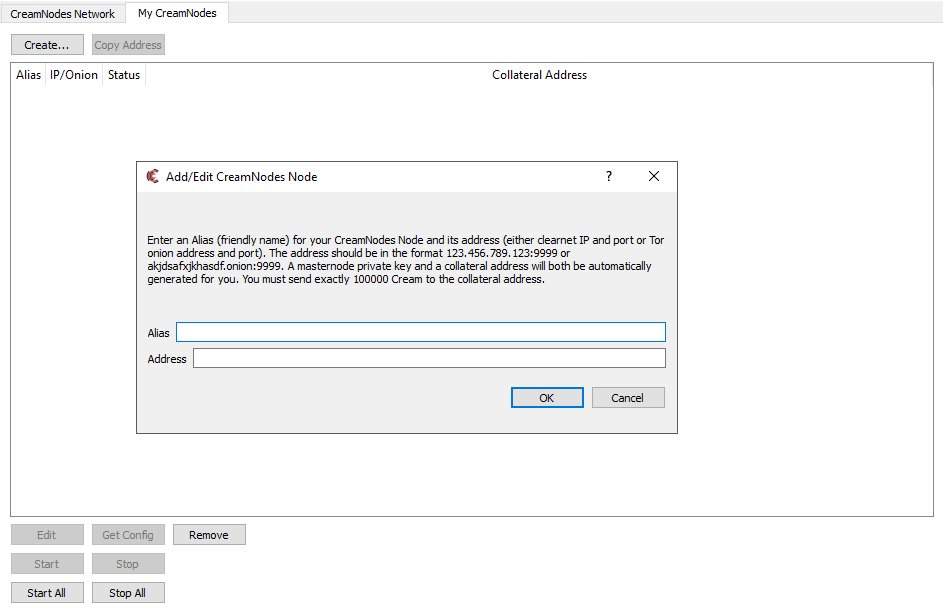Focus the Address input field
This screenshot has height=614, width=943.
(429, 358)
